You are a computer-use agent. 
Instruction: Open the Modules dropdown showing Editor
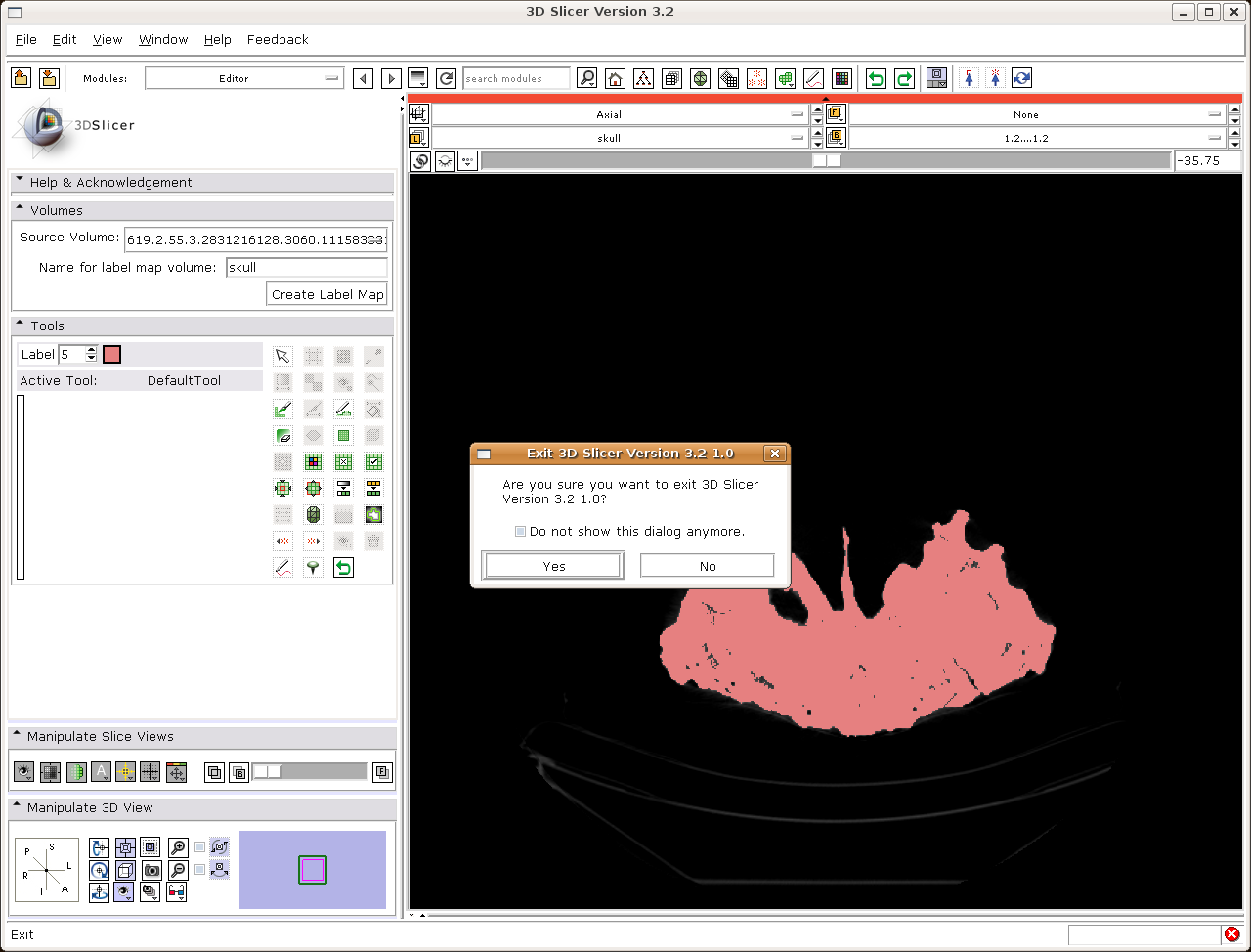244,78
